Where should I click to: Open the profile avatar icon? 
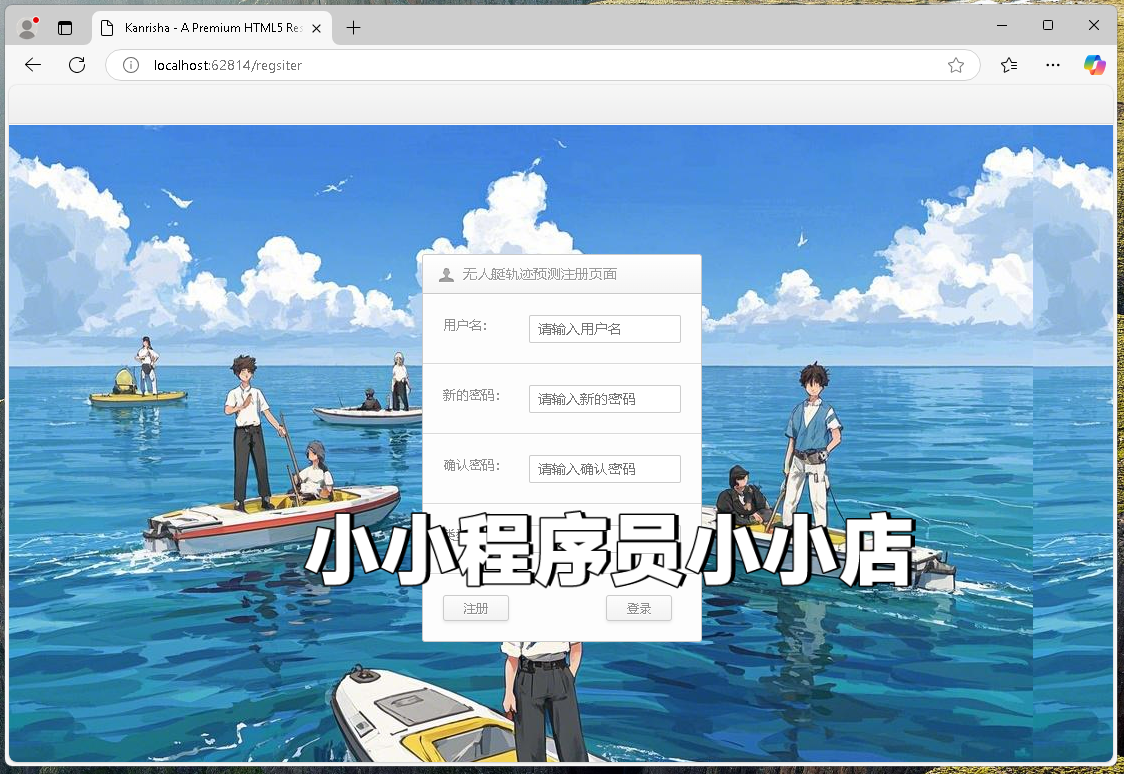(x=28, y=28)
